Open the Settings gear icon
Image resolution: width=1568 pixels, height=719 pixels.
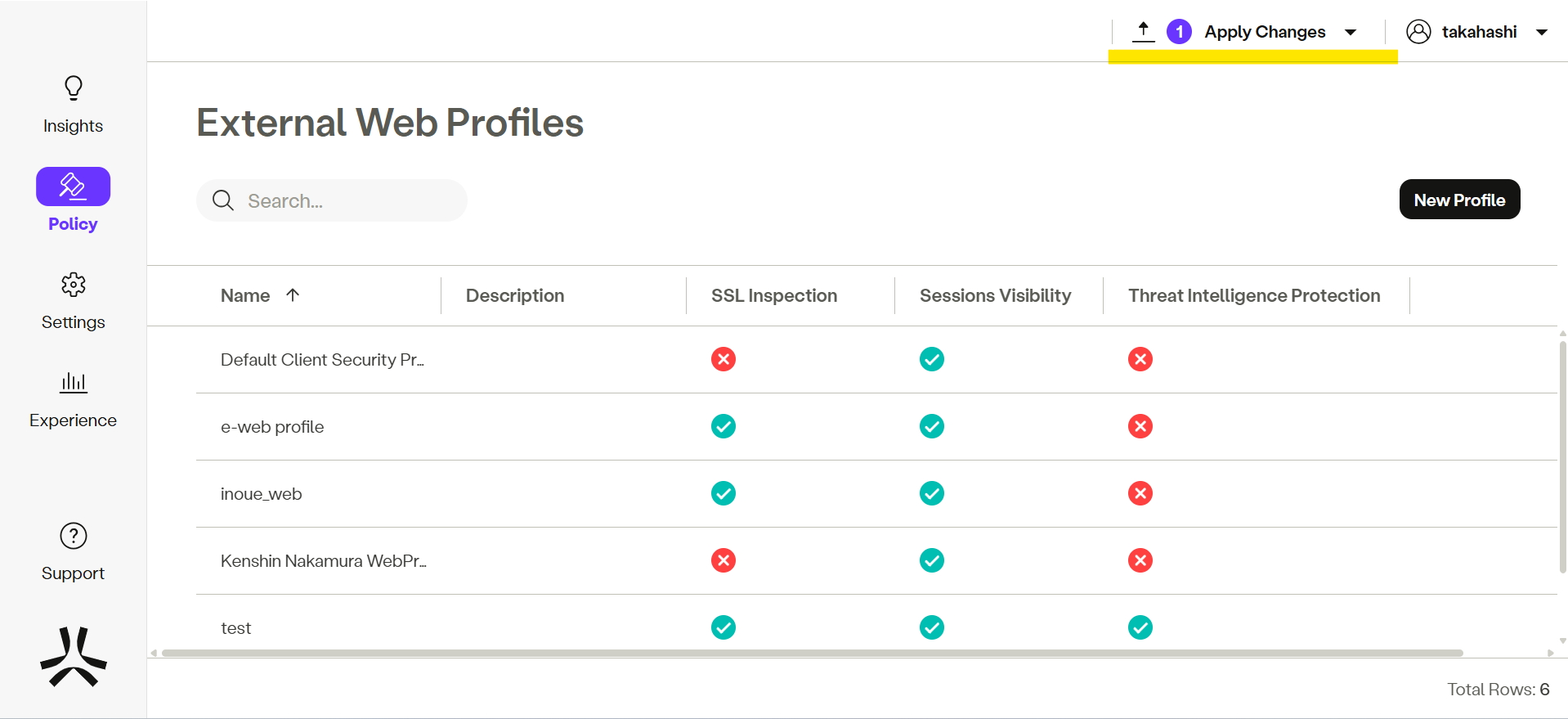coord(73,285)
